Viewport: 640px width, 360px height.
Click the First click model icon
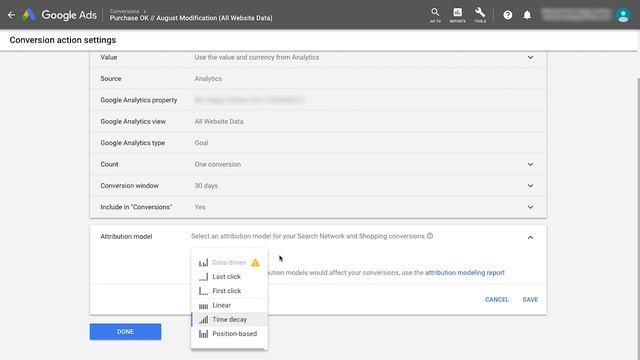point(203,291)
